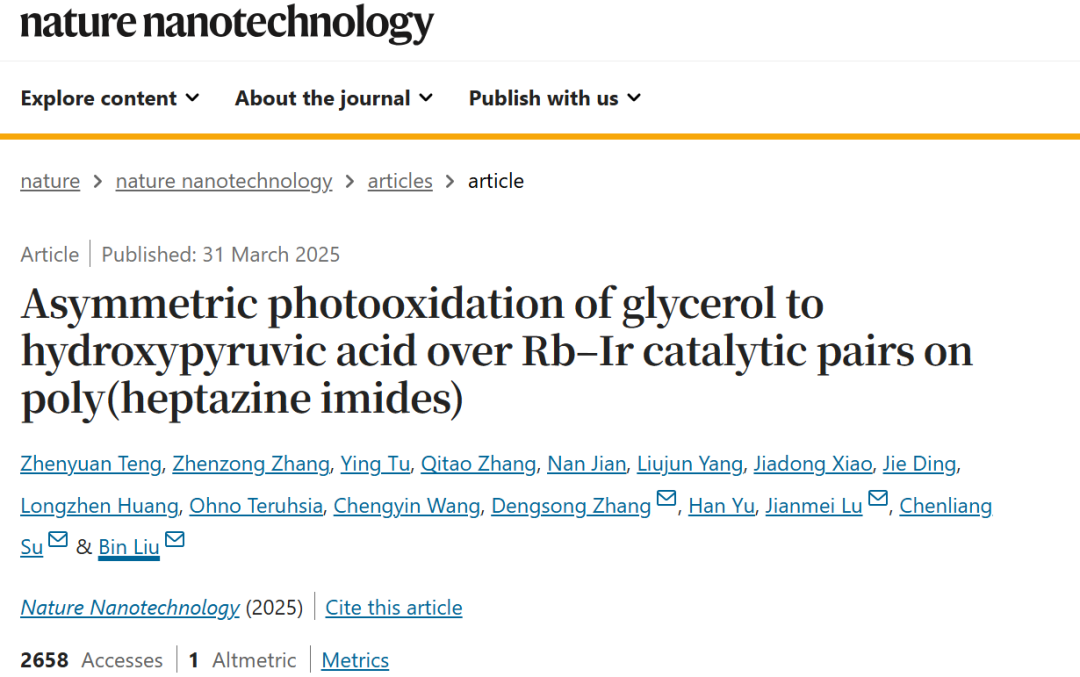Click the nature nanotechnology logo
This screenshot has height=677, width=1080.
click(x=227, y=23)
